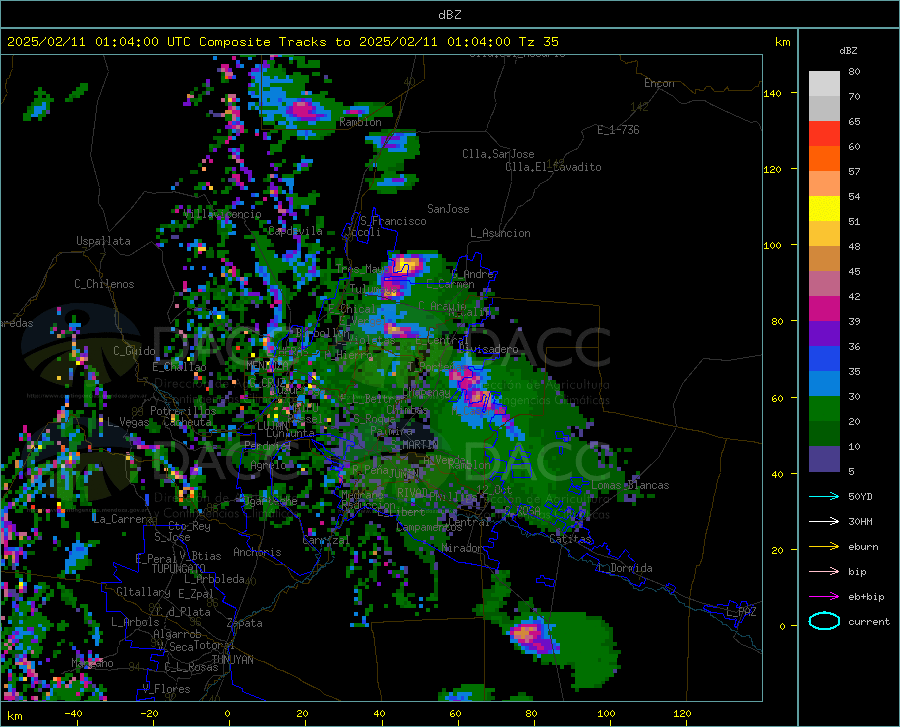The height and width of the screenshot is (727, 900).
Task: Click the L_Vegas location label
Action: (x=128, y=422)
